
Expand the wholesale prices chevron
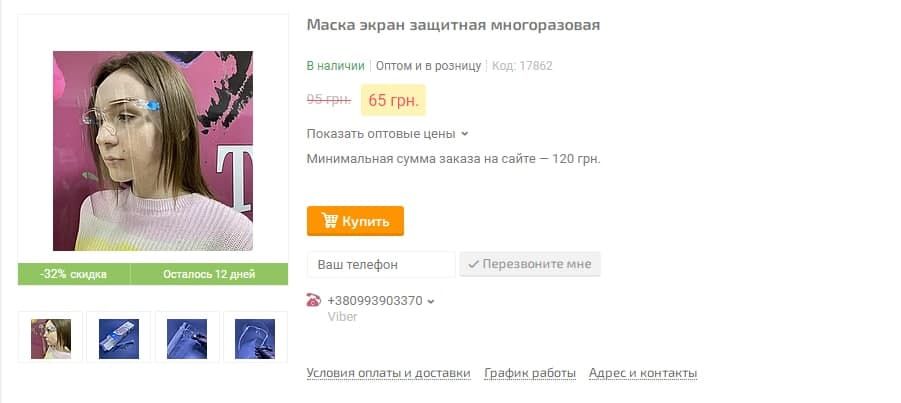click(x=465, y=134)
